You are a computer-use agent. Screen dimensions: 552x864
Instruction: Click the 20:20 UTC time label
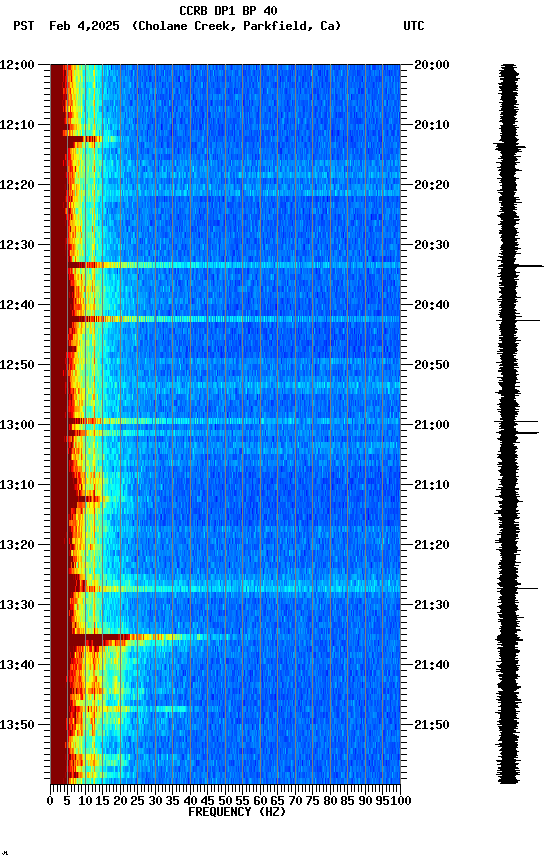point(432,185)
